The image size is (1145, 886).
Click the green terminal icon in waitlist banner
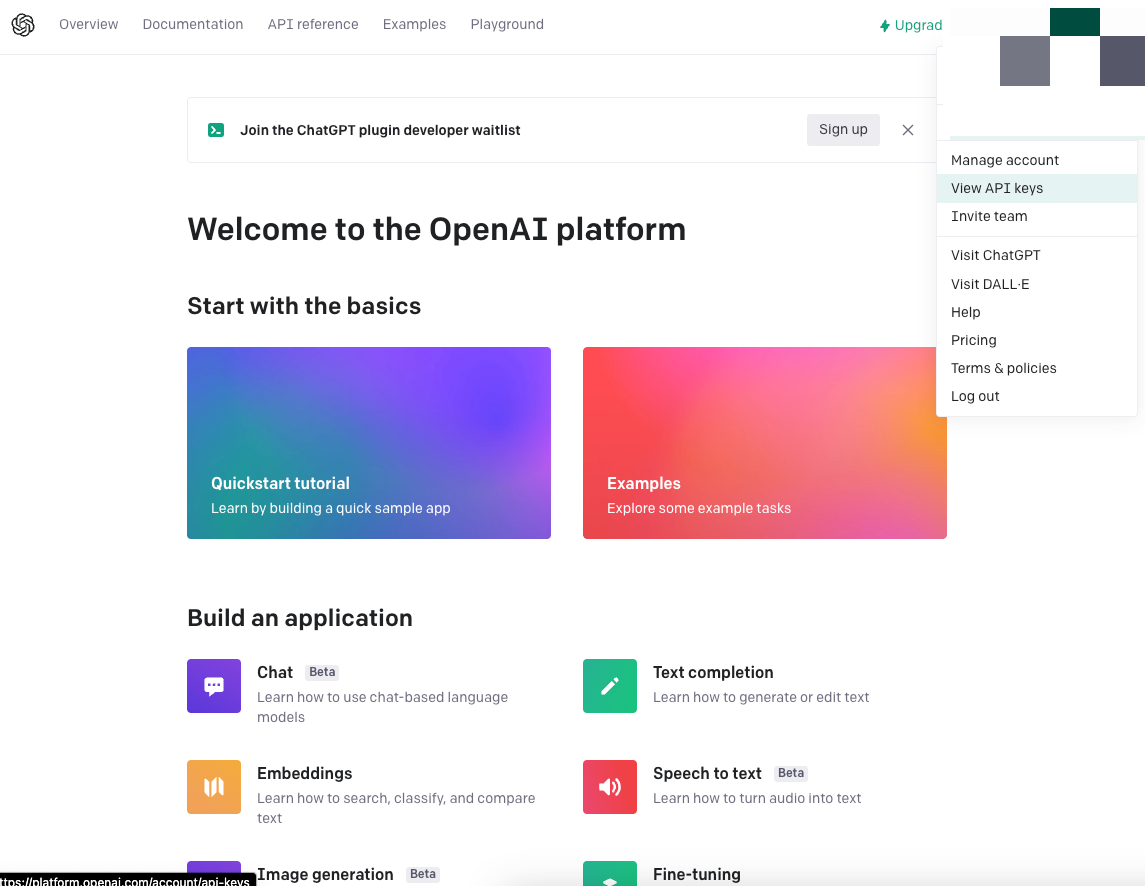pos(216,130)
